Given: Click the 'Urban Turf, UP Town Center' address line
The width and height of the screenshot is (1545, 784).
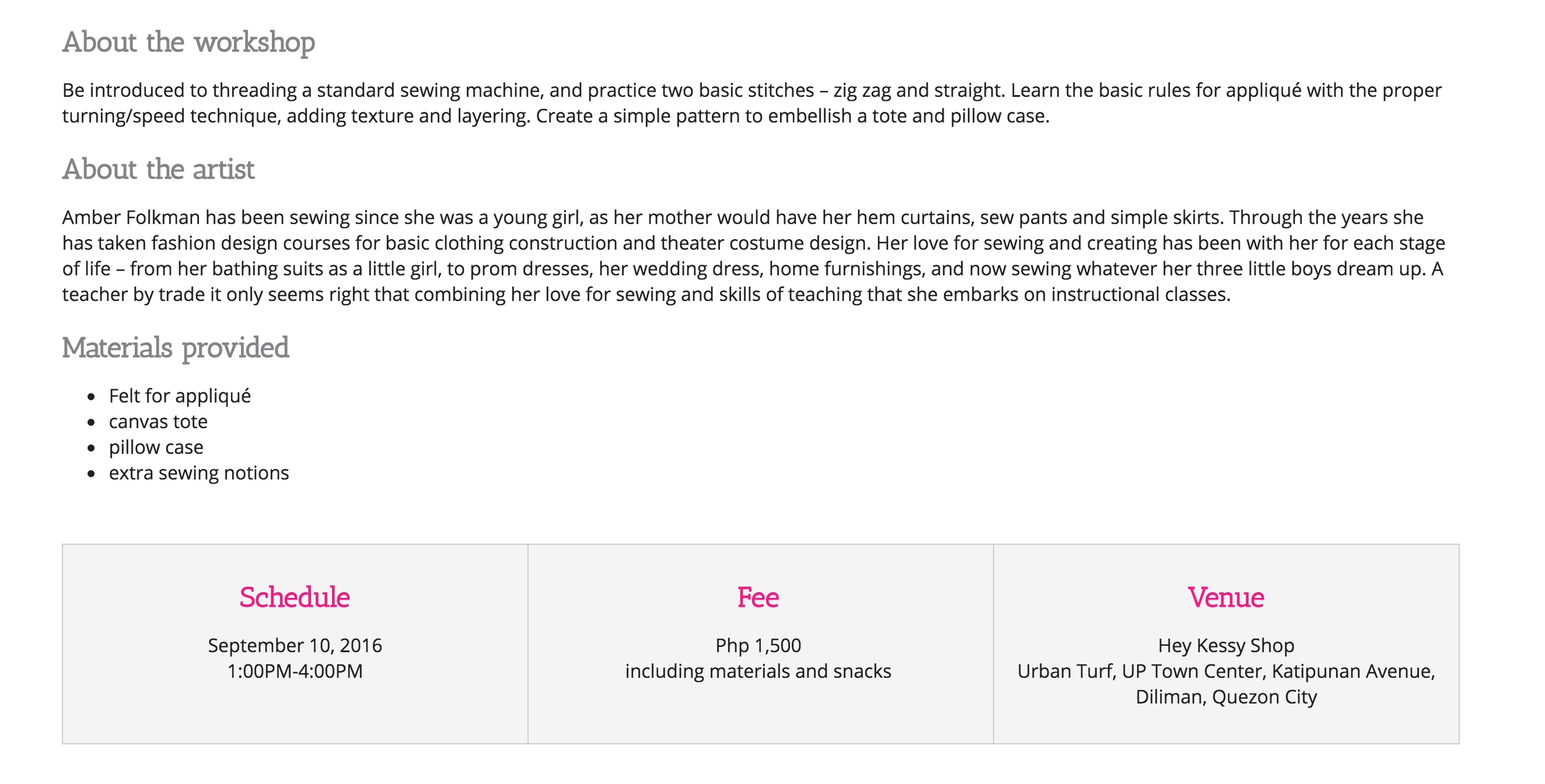Looking at the screenshot, I should point(1226,671).
